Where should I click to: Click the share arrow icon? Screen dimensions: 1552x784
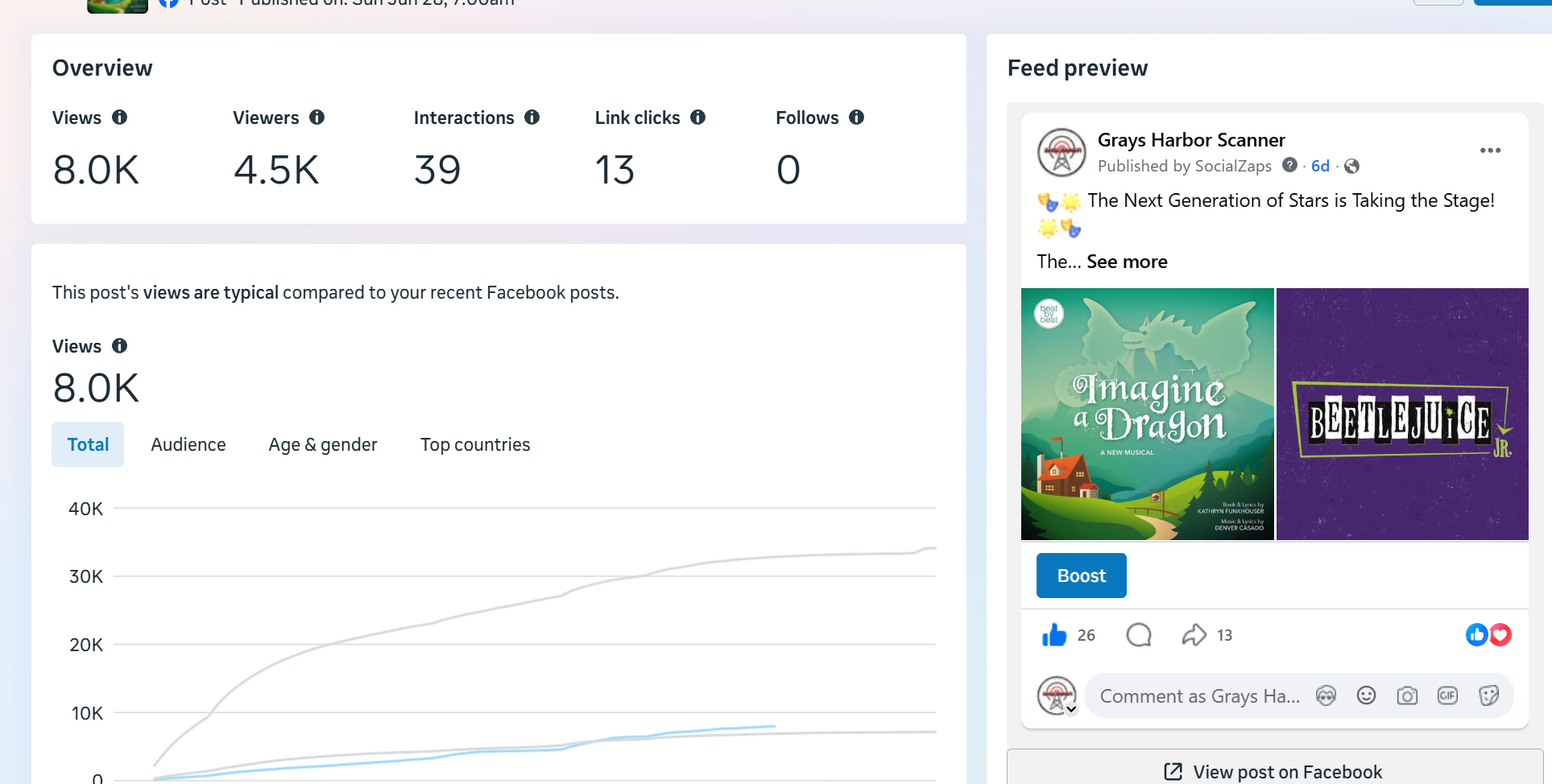tap(1194, 635)
